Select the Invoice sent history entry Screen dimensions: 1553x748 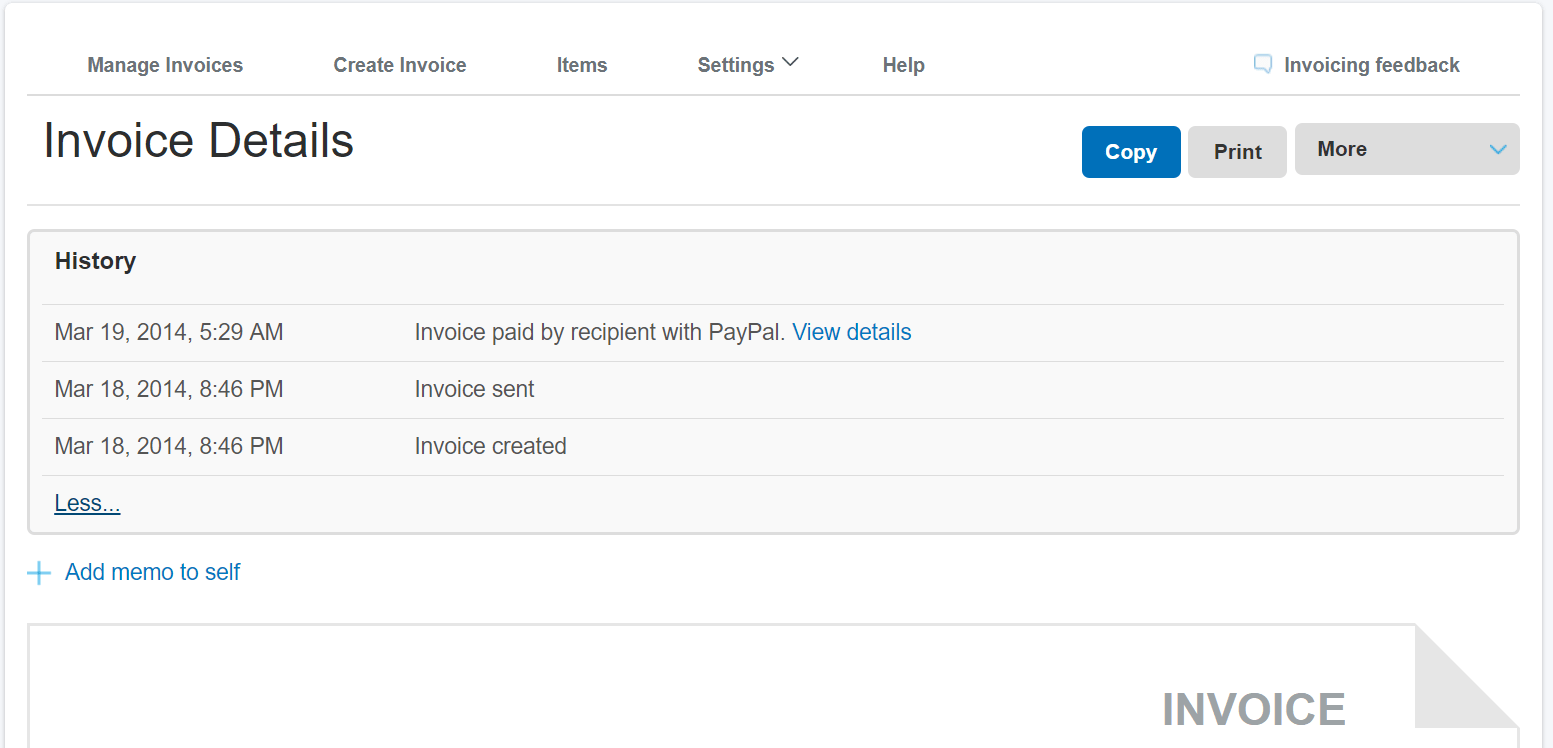pyautogui.click(x=474, y=389)
